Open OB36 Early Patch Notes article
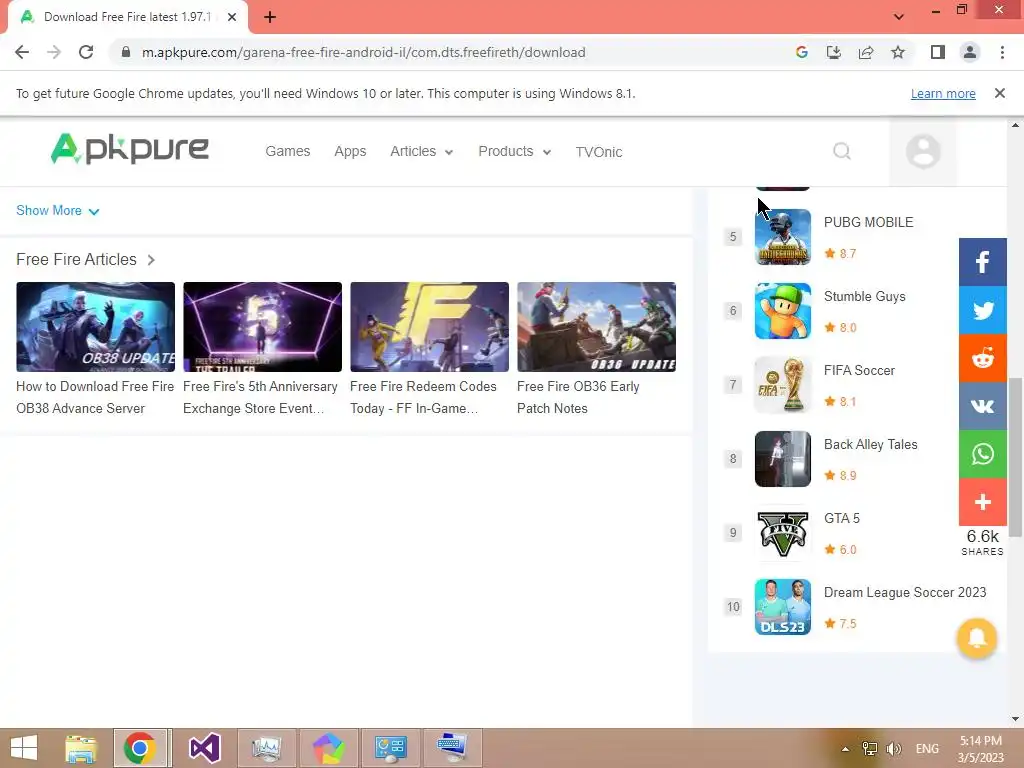 [x=578, y=397]
